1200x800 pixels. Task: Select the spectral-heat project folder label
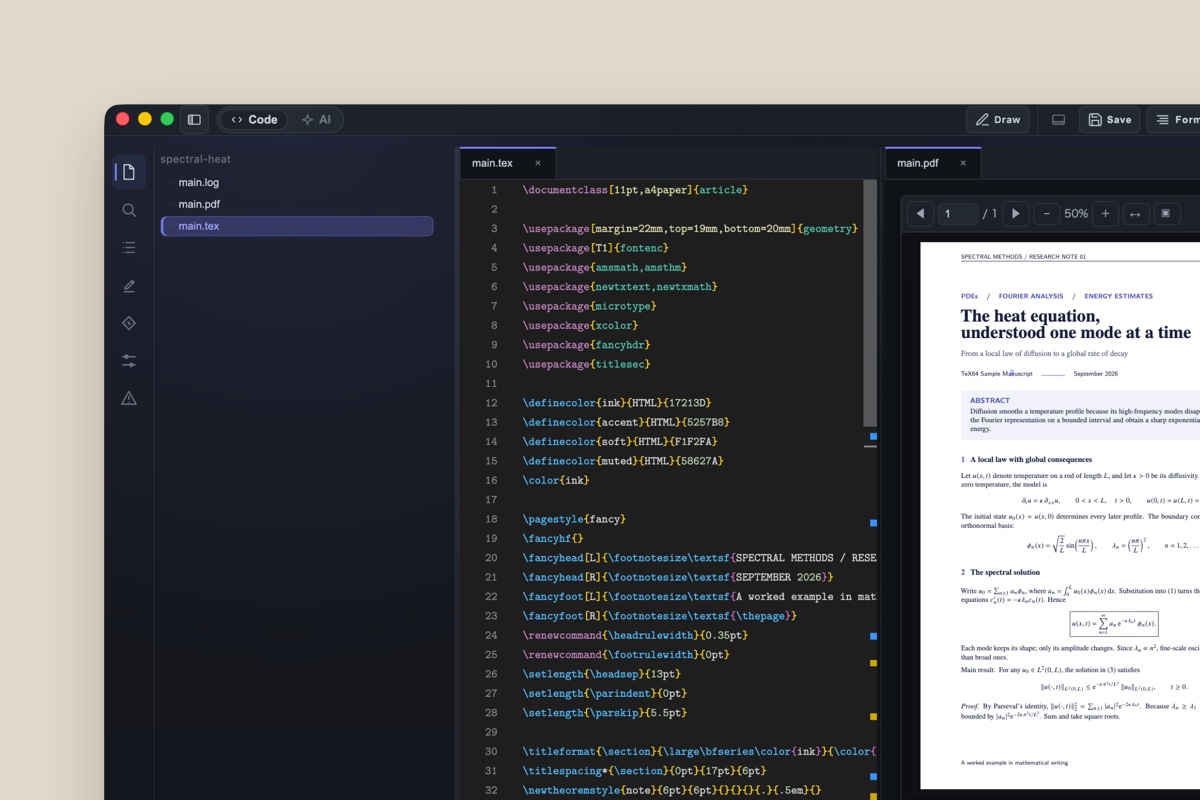(195, 159)
